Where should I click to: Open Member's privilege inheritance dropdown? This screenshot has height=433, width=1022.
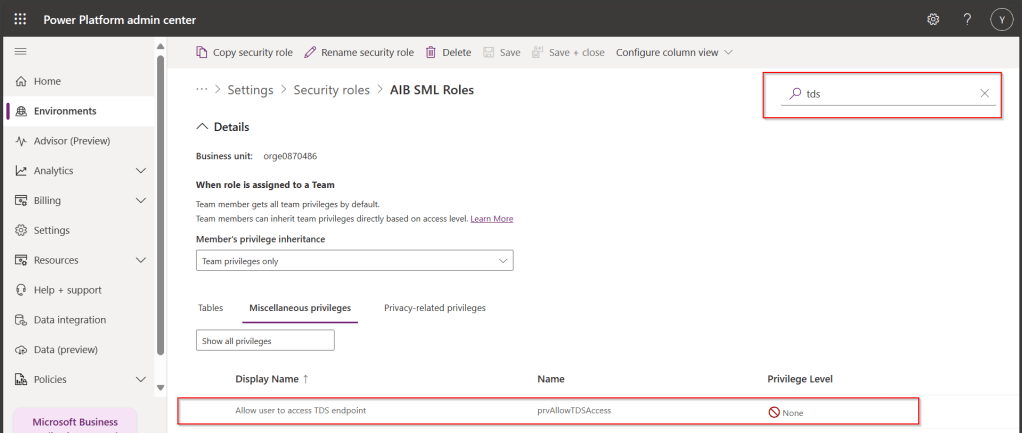355,261
